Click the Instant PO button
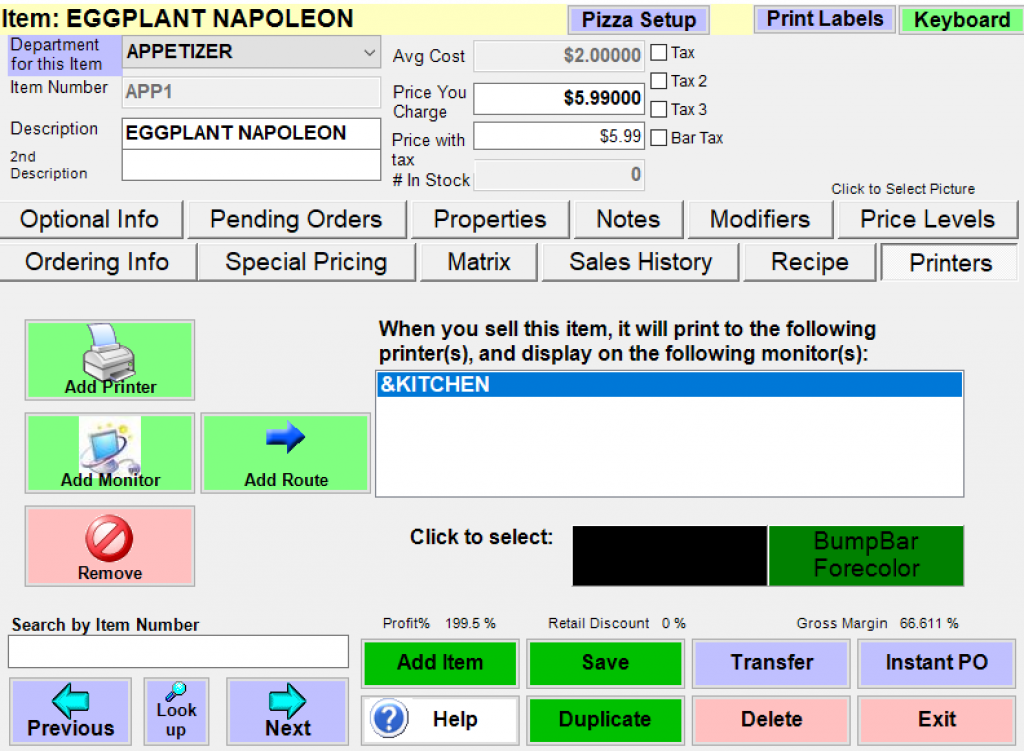Screen dimensions: 1024x751 click(936, 663)
